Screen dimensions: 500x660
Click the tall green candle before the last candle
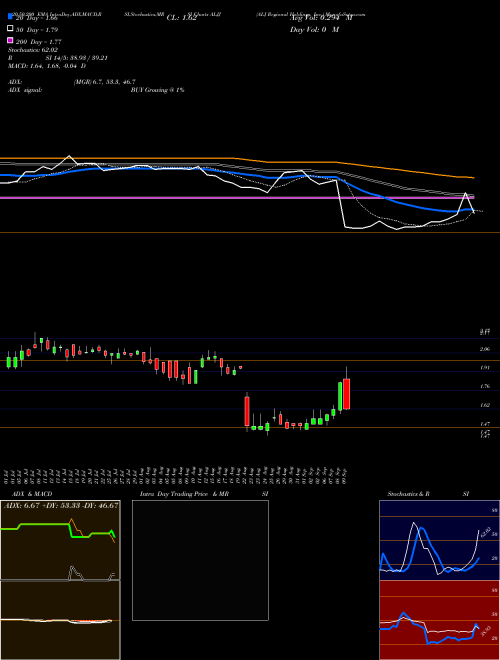tap(340, 396)
